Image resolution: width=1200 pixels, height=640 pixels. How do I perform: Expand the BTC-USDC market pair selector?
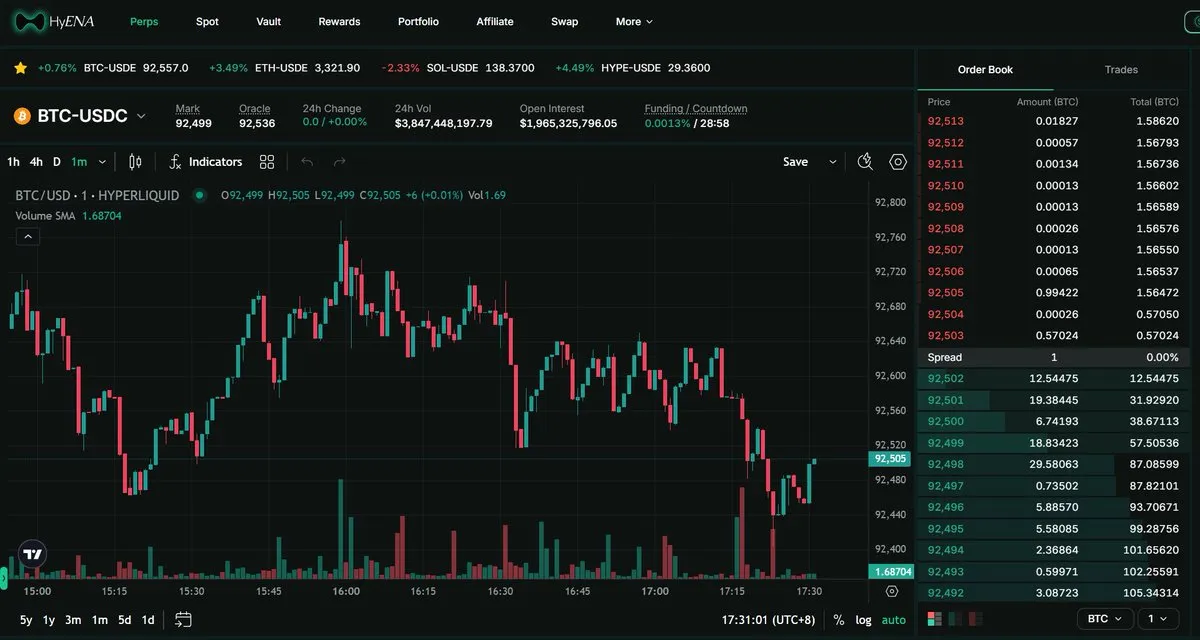tap(141, 116)
